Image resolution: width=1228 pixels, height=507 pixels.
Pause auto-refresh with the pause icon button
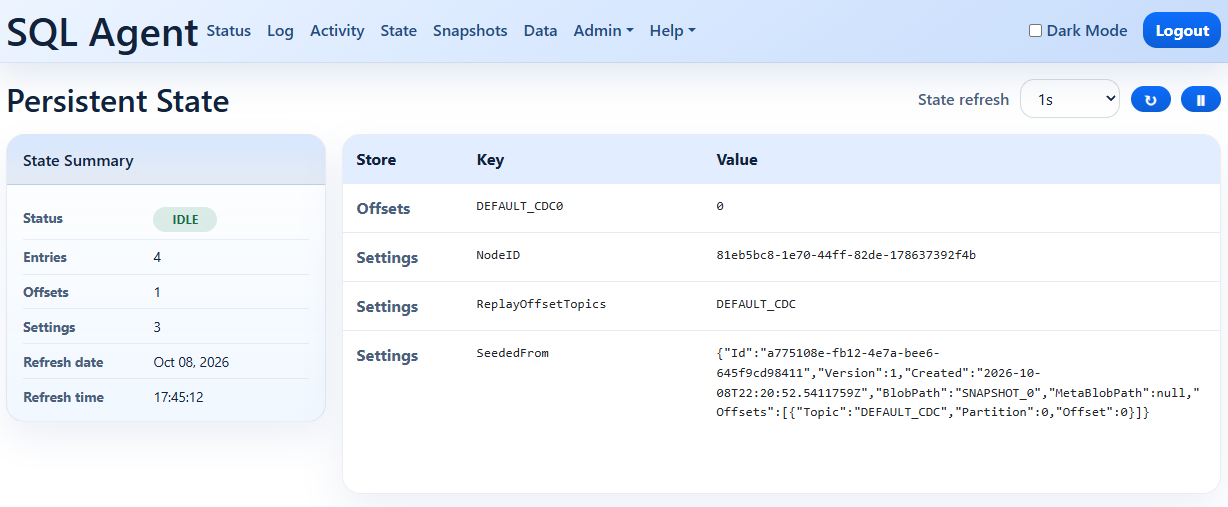(1201, 100)
